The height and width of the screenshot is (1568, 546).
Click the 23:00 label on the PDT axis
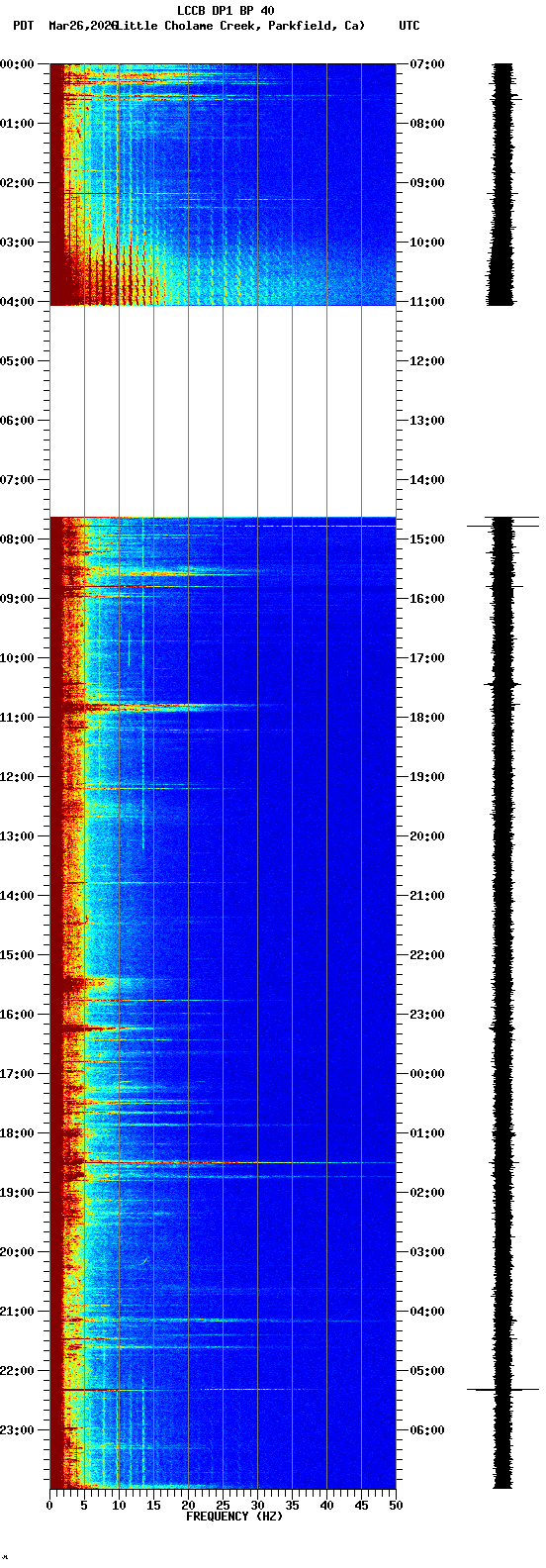(x=18, y=1430)
